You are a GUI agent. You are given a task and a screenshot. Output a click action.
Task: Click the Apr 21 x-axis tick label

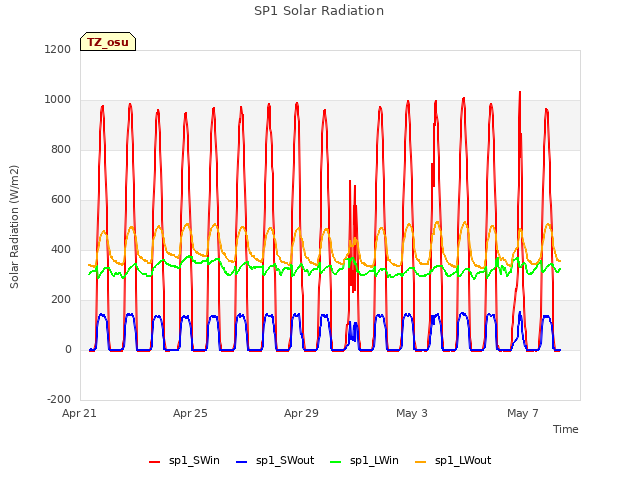(79, 413)
